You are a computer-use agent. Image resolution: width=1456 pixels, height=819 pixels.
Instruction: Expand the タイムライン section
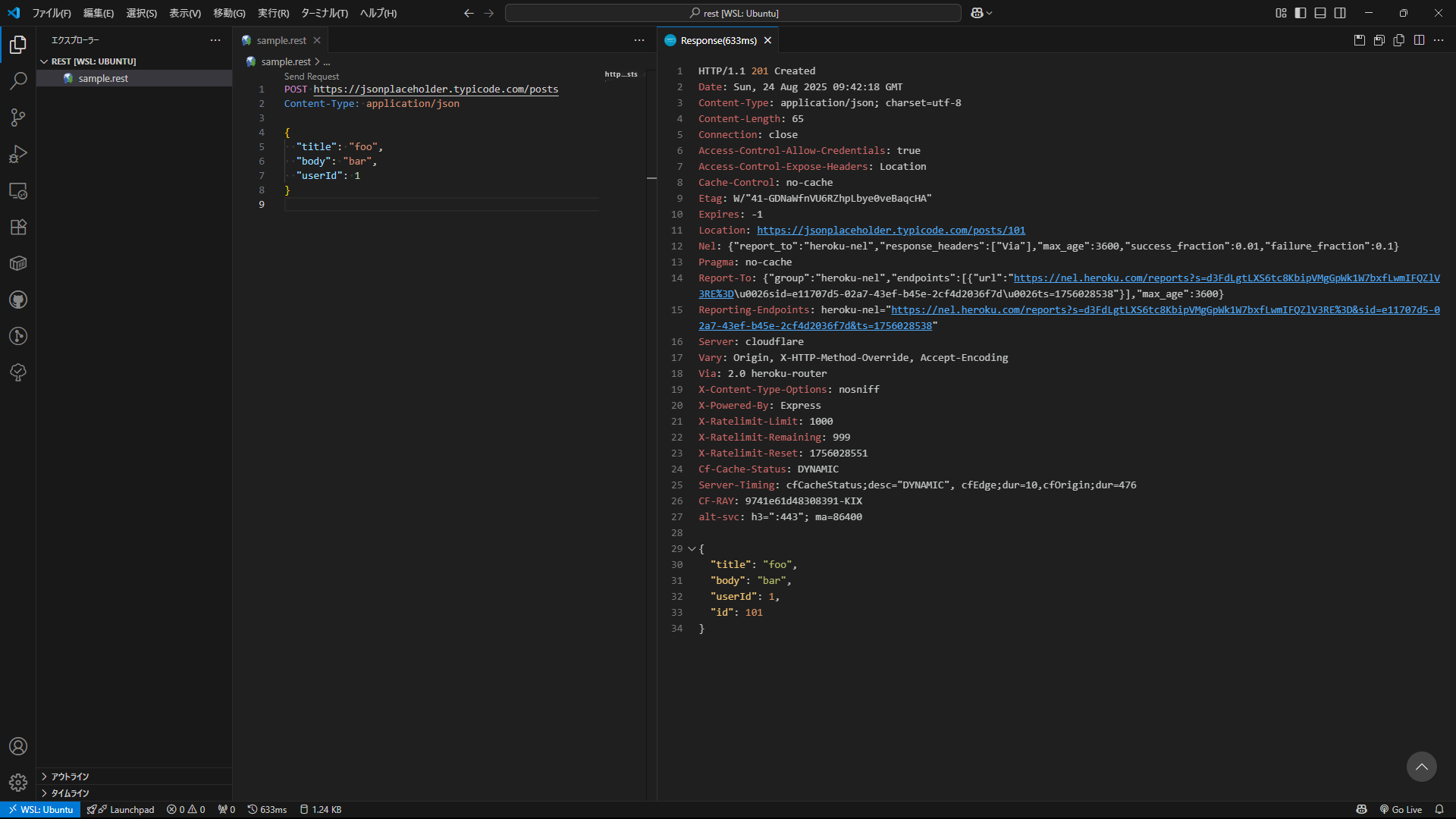[70, 792]
